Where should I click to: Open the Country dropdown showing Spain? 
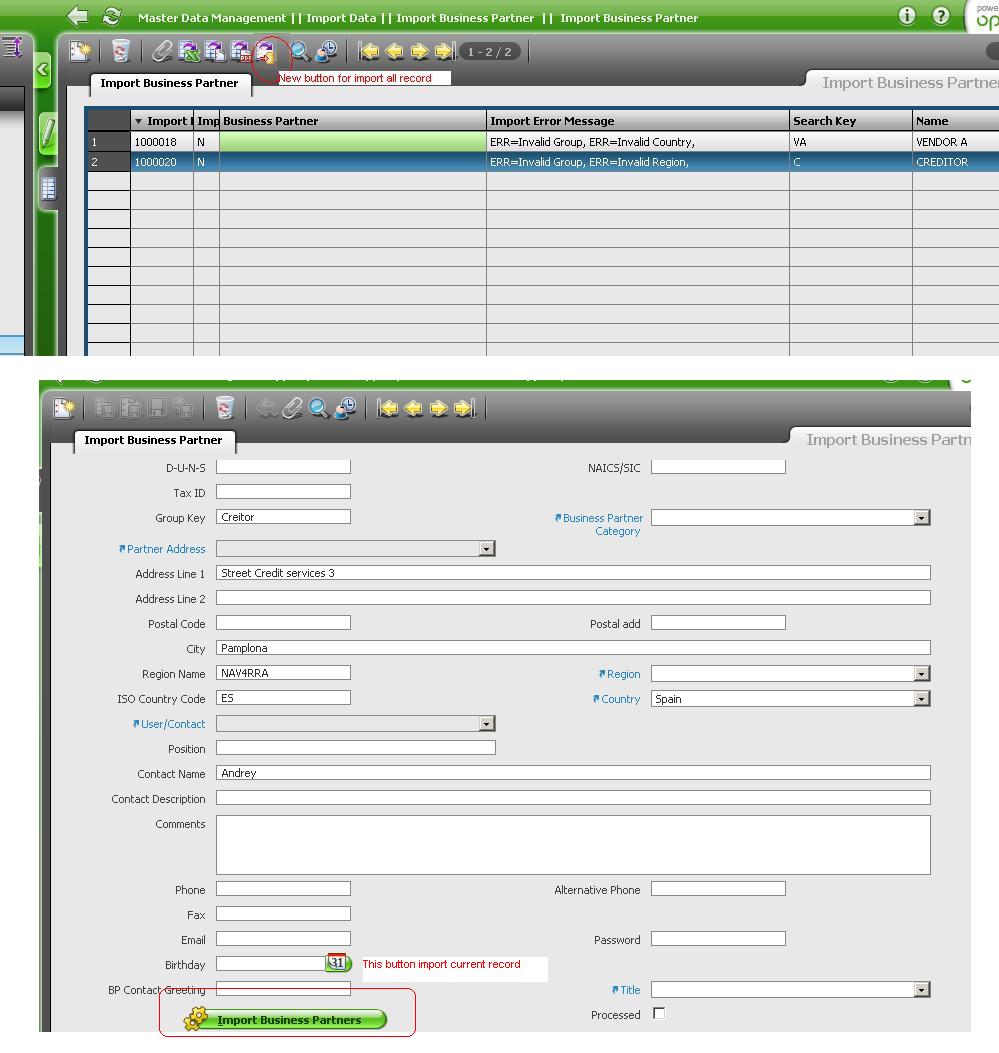921,699
